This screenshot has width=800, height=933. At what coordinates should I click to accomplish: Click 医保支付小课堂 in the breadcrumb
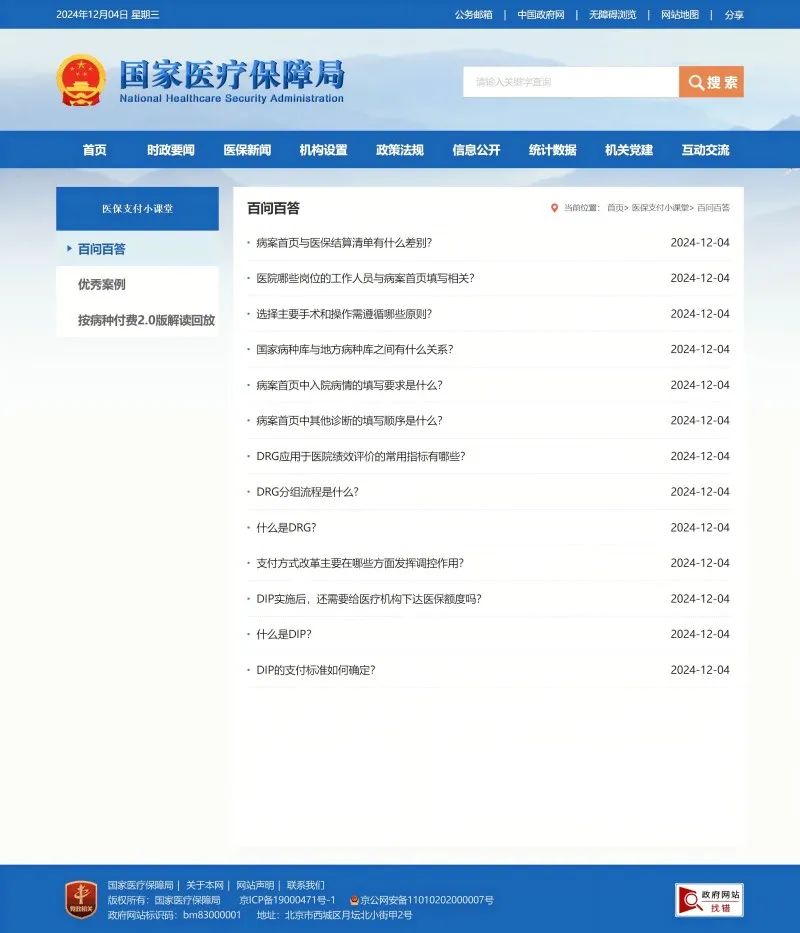[x=661, y=208]
